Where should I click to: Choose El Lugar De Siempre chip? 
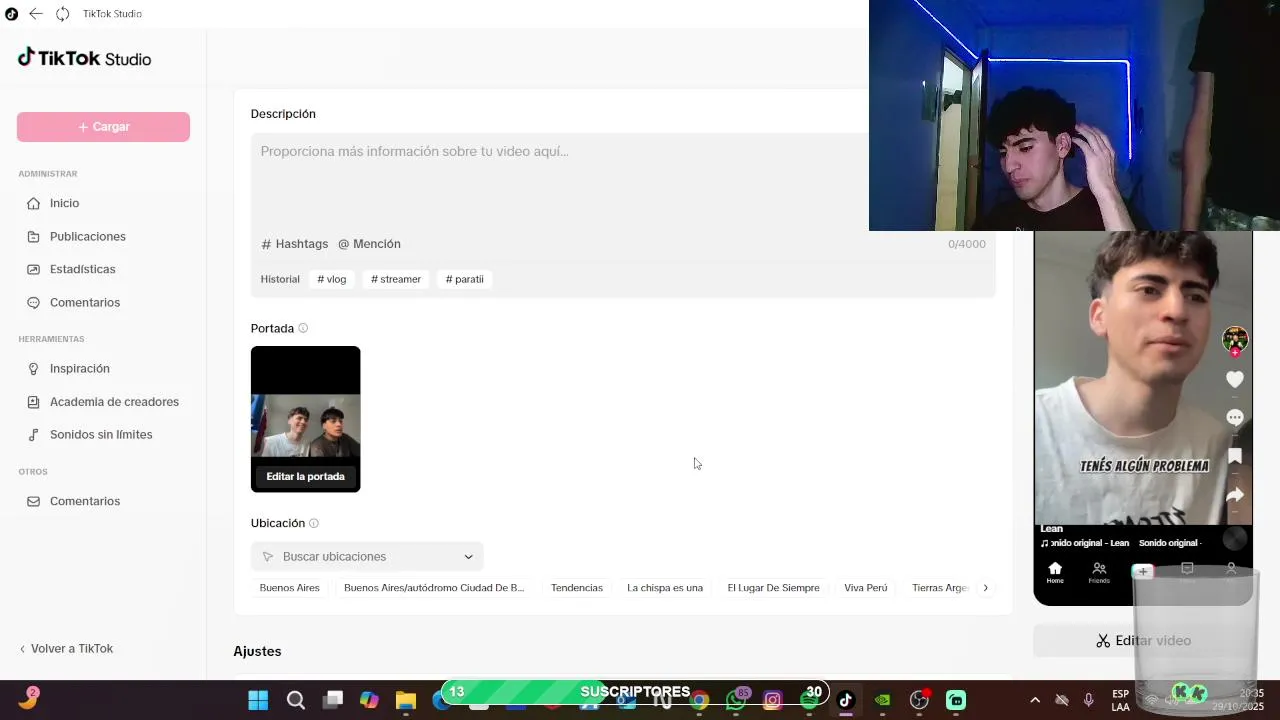(x=773, y=588)
